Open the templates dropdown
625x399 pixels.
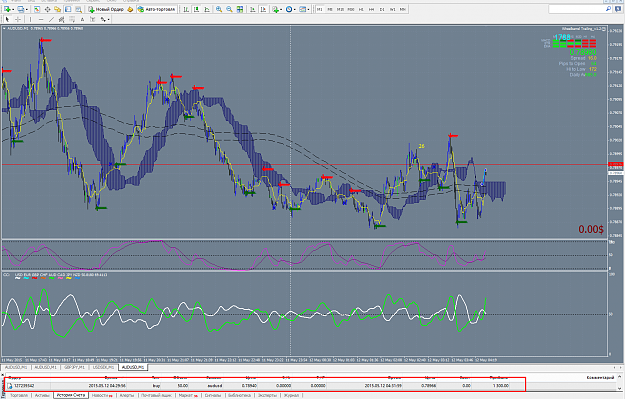point(305,9)
